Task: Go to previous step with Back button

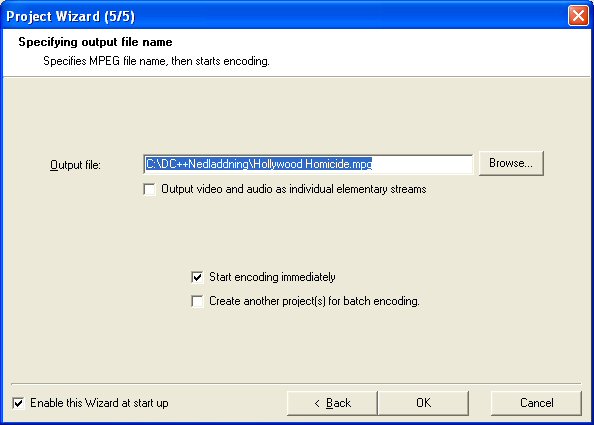Action: coord(332,403)
